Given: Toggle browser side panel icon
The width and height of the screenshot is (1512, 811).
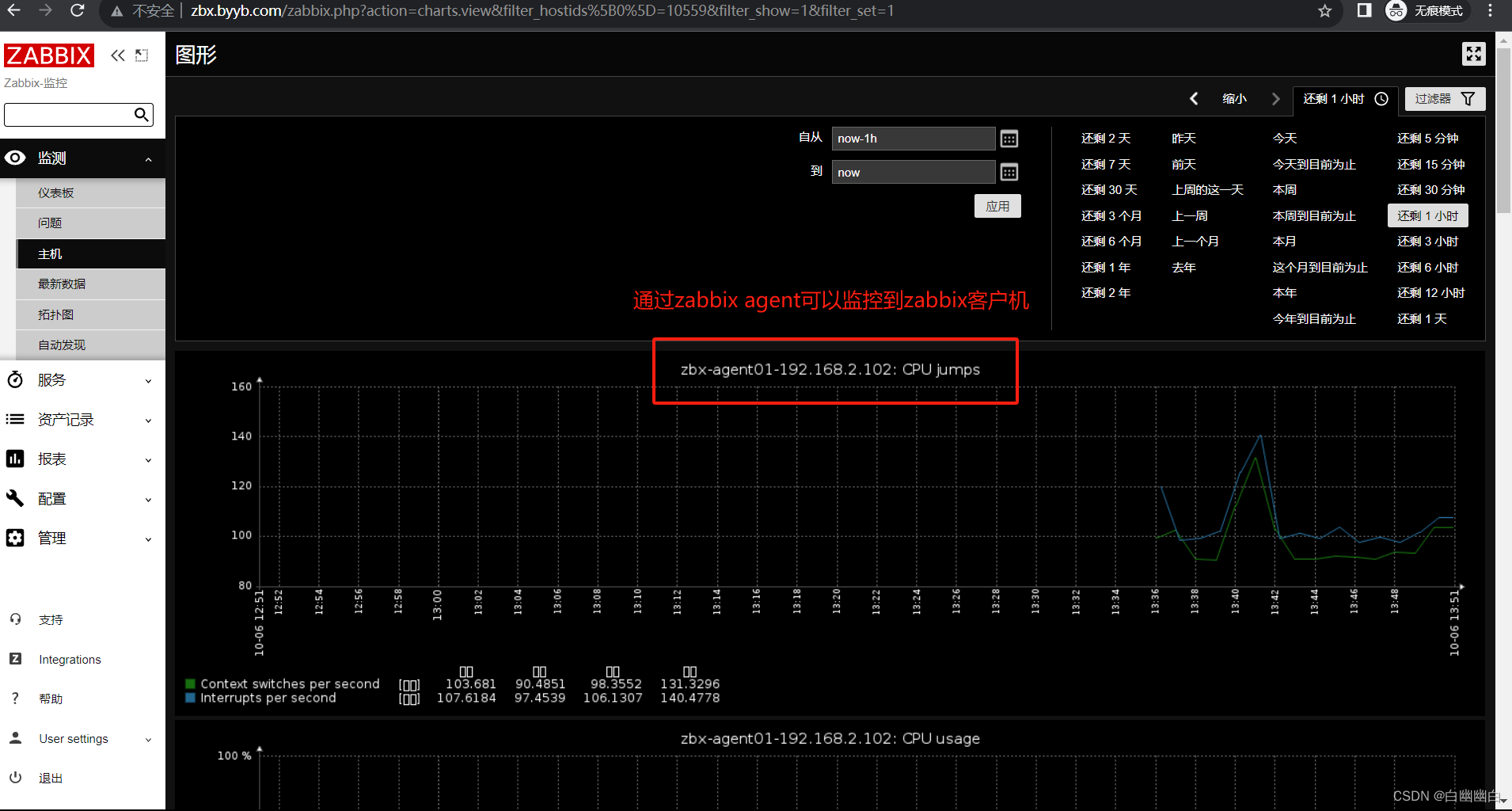Looking at the screenshot, I should [x=1364, y=11].
